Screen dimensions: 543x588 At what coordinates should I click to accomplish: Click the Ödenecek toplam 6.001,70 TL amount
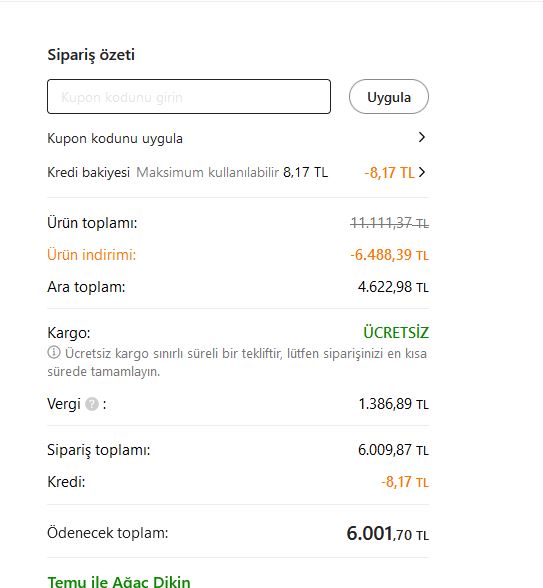coord(387,533)
